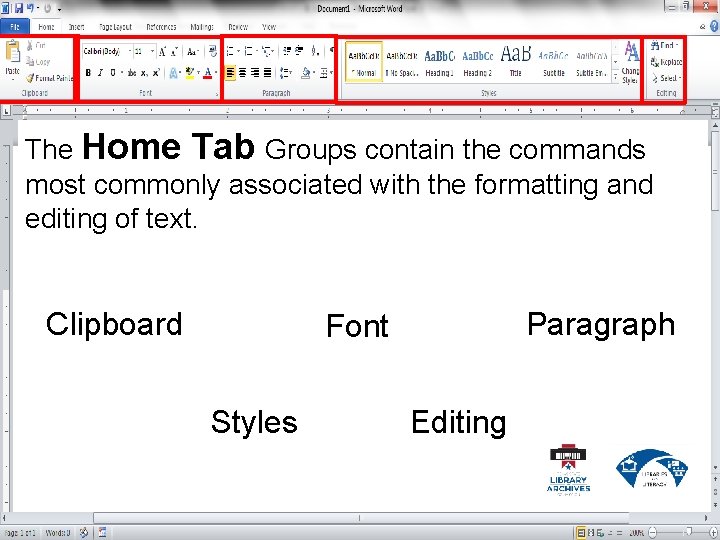Click the Words: 0 status bar counter
The height and width of the screenshot is (540, 720).
[x=57, y=533]
